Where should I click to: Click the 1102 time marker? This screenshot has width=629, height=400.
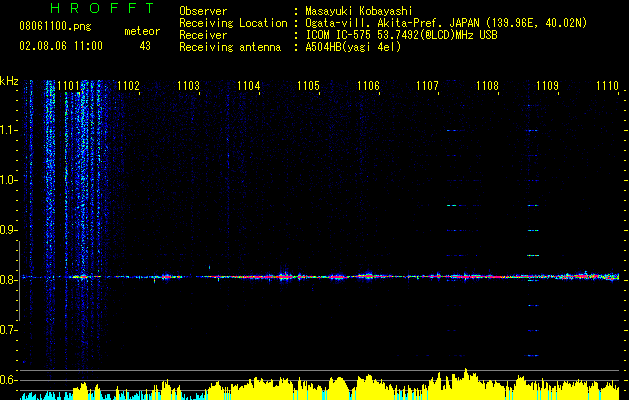pos(128,86)
